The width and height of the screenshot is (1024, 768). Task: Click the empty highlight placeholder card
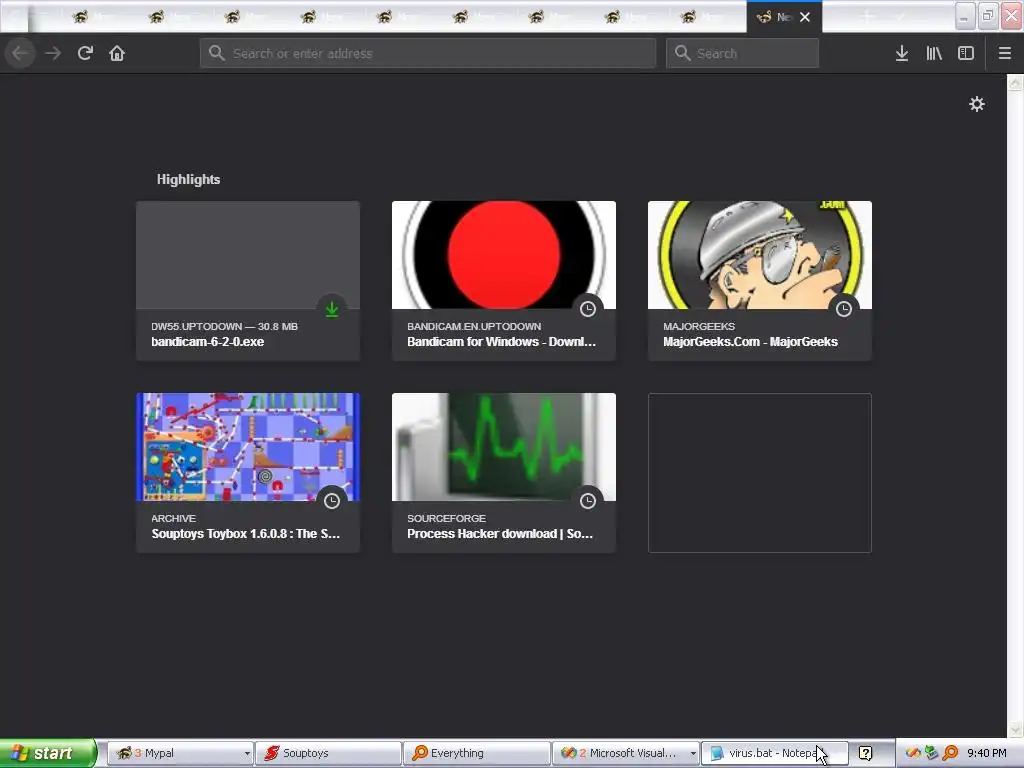[760, 473]
